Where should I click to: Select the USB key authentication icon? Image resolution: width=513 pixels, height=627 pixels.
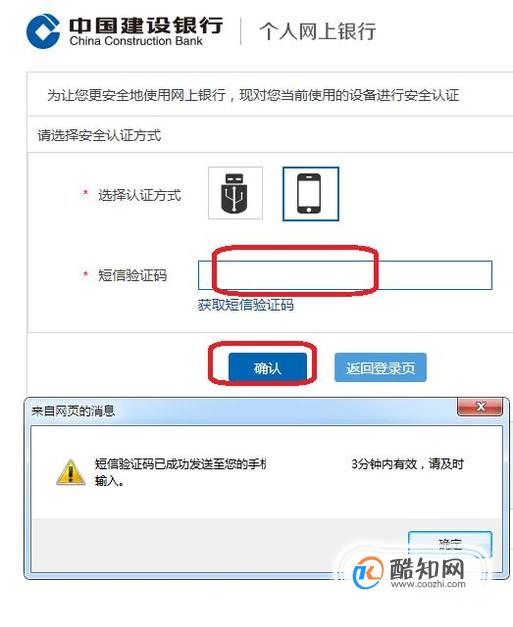point(235,193)
